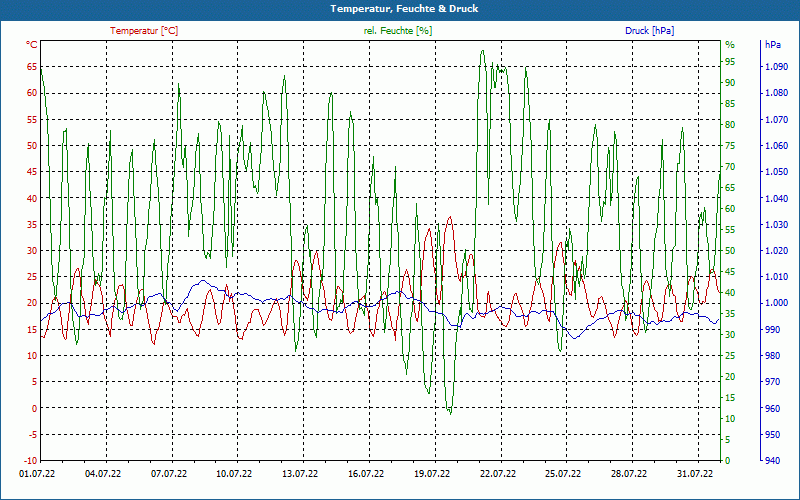Click '1.050' on the blue pressure axis
Viewport: 800px width, 500px height.
pos(777,172)
